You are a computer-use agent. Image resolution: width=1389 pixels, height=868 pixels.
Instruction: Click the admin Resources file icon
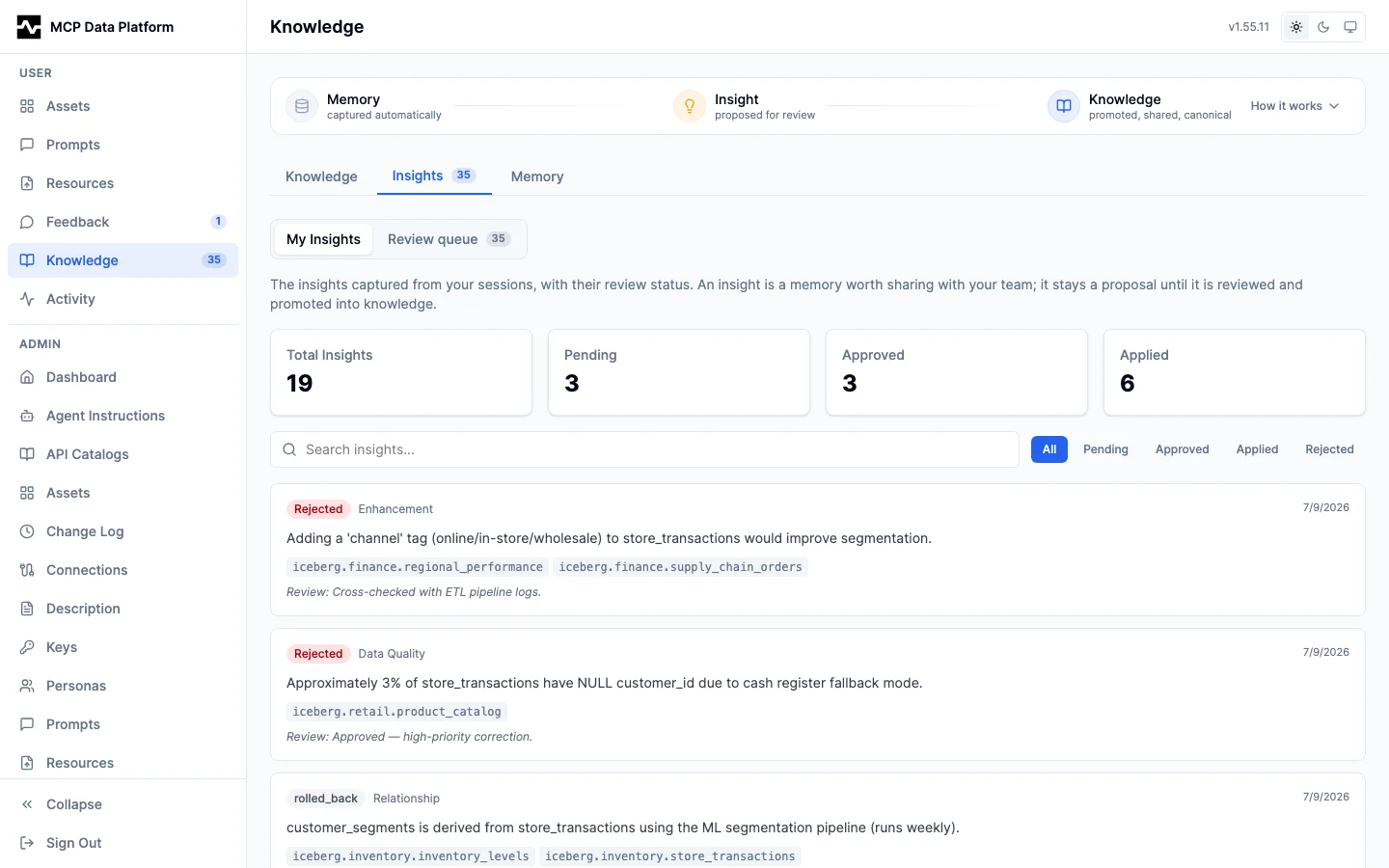[x=27, y=763]
